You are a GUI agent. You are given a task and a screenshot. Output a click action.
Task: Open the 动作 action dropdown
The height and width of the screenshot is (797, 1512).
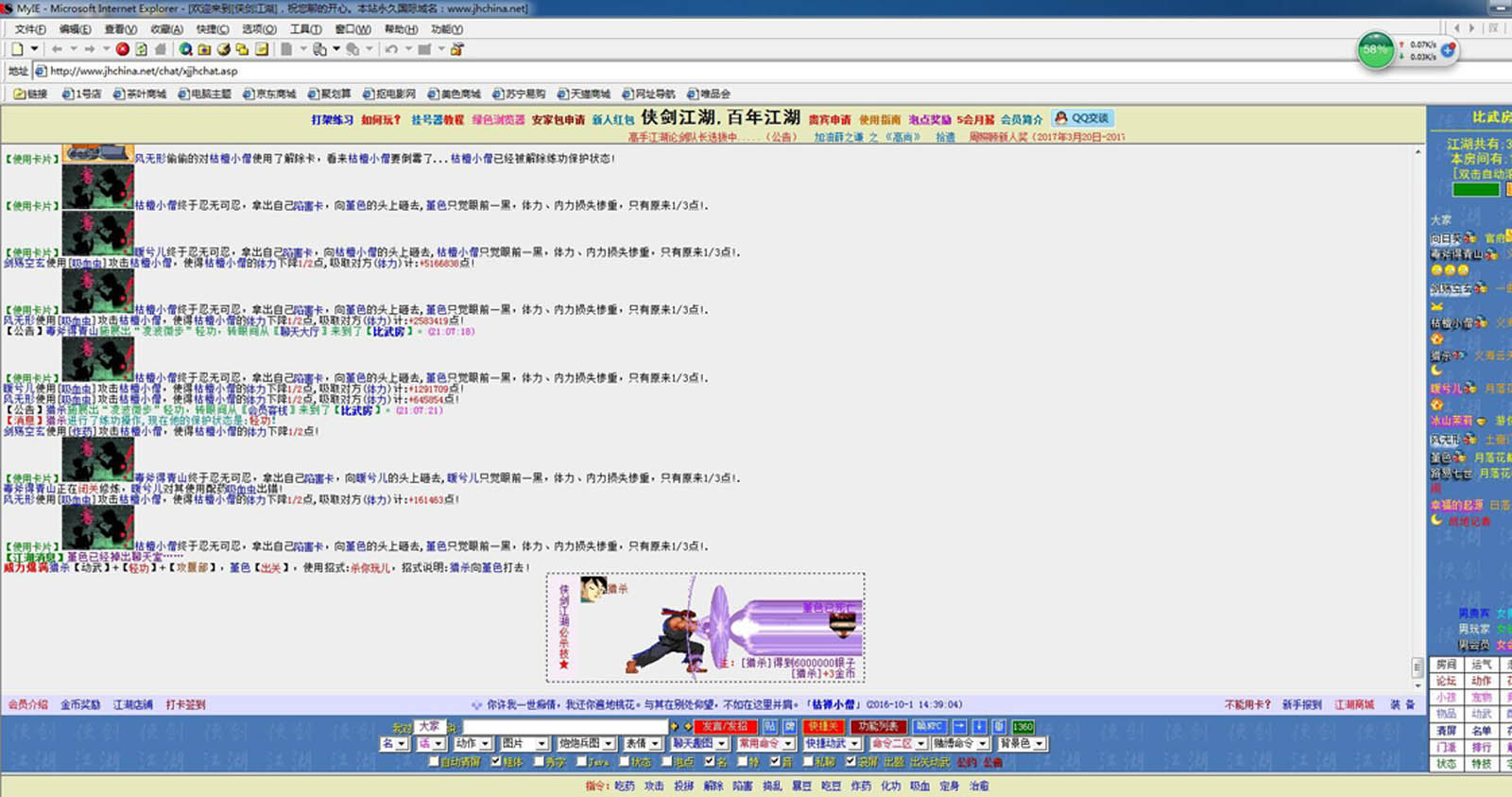[x=472, y=743]
